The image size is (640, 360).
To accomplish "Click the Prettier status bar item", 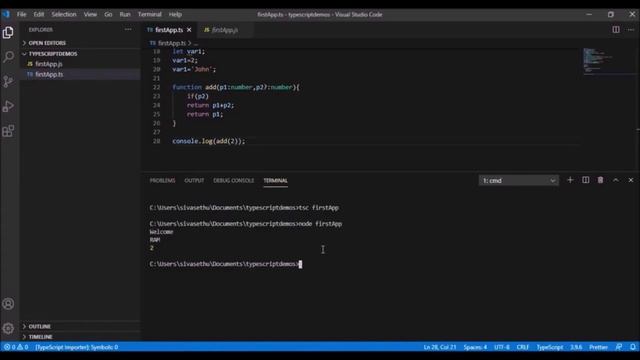I will [x=598, y=347].
